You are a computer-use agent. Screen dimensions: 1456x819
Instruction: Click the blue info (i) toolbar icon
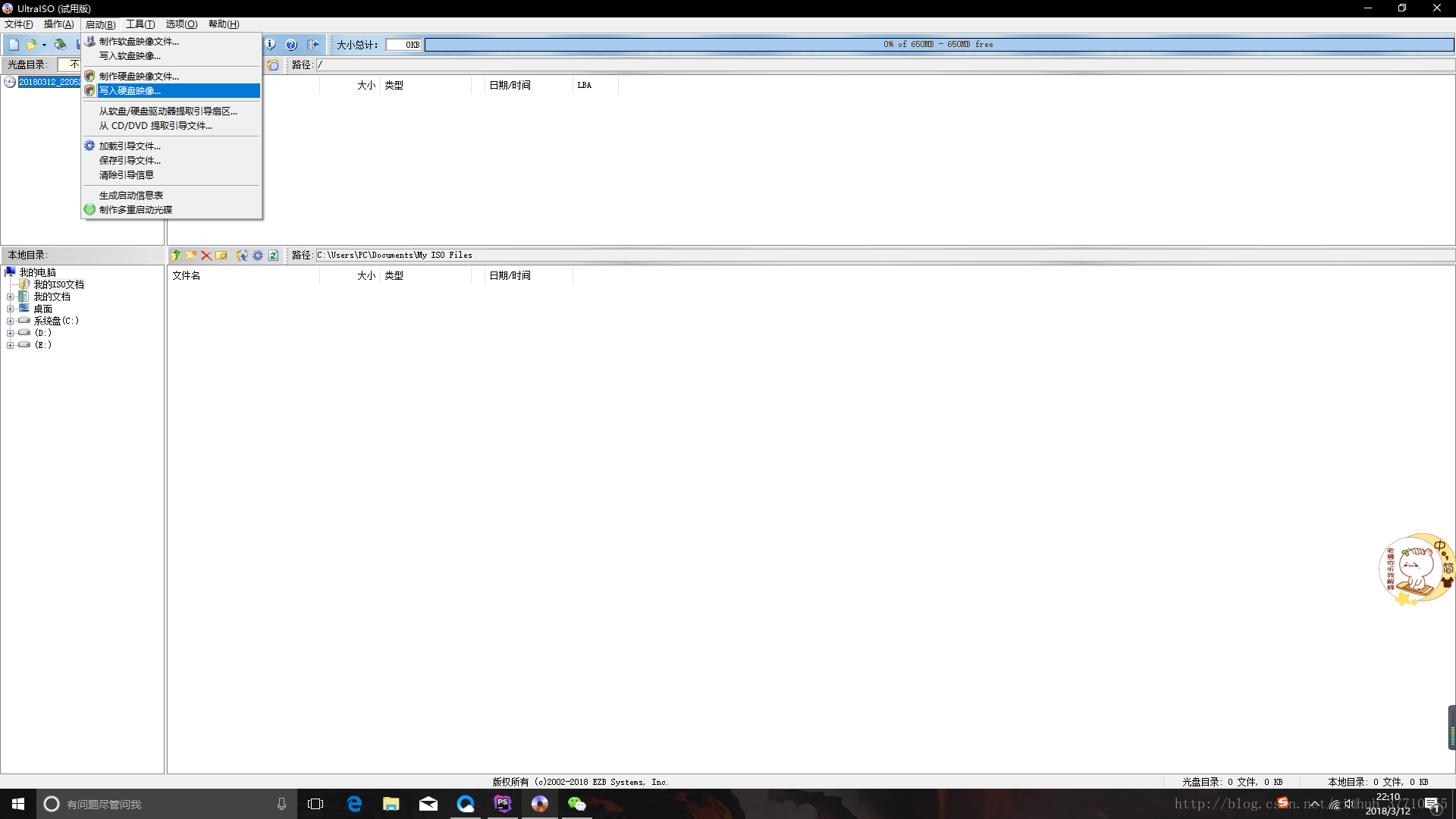tap(271, 45)
